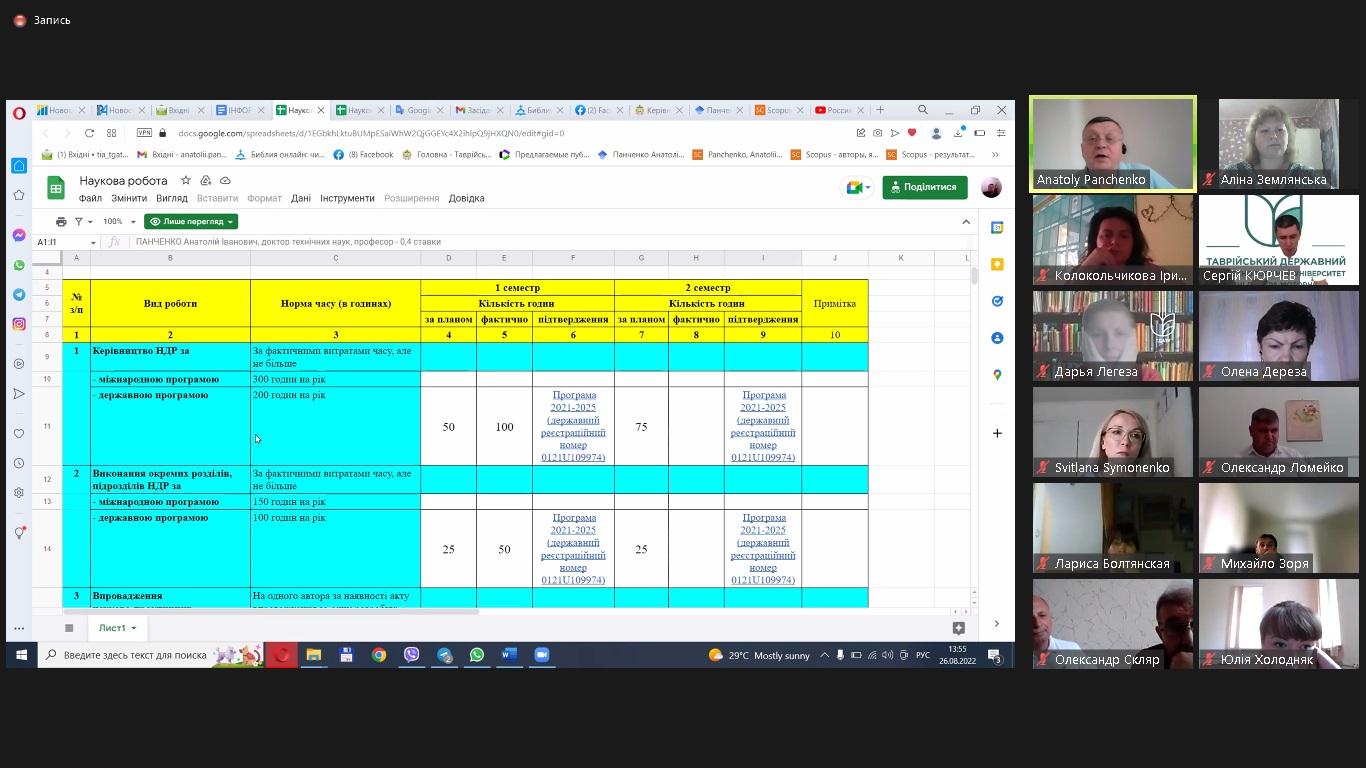Open Google Meet camera icon in header
Screen dimensions: 1366x770
point(857,187)
